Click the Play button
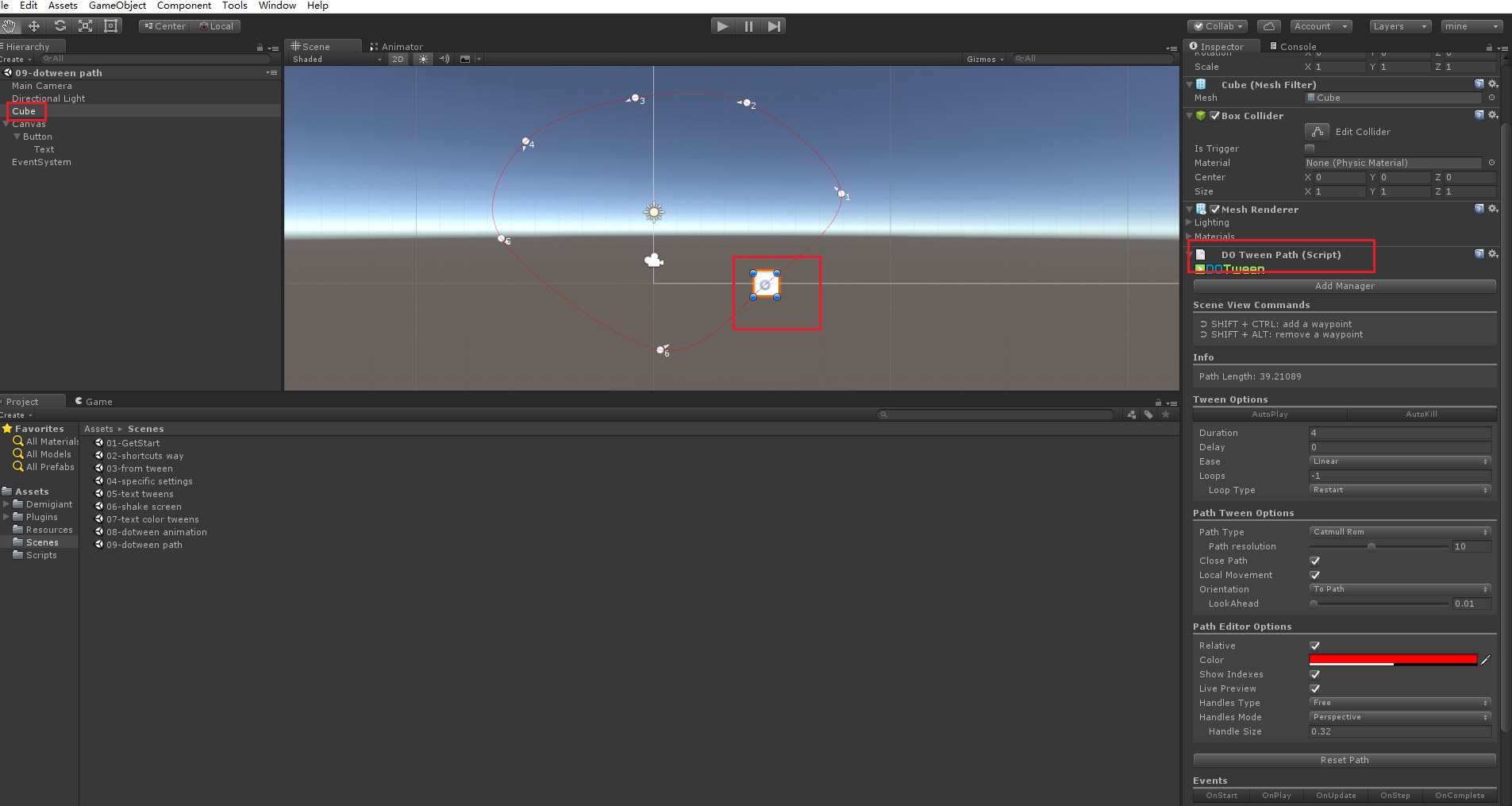 tap(722, 26)
